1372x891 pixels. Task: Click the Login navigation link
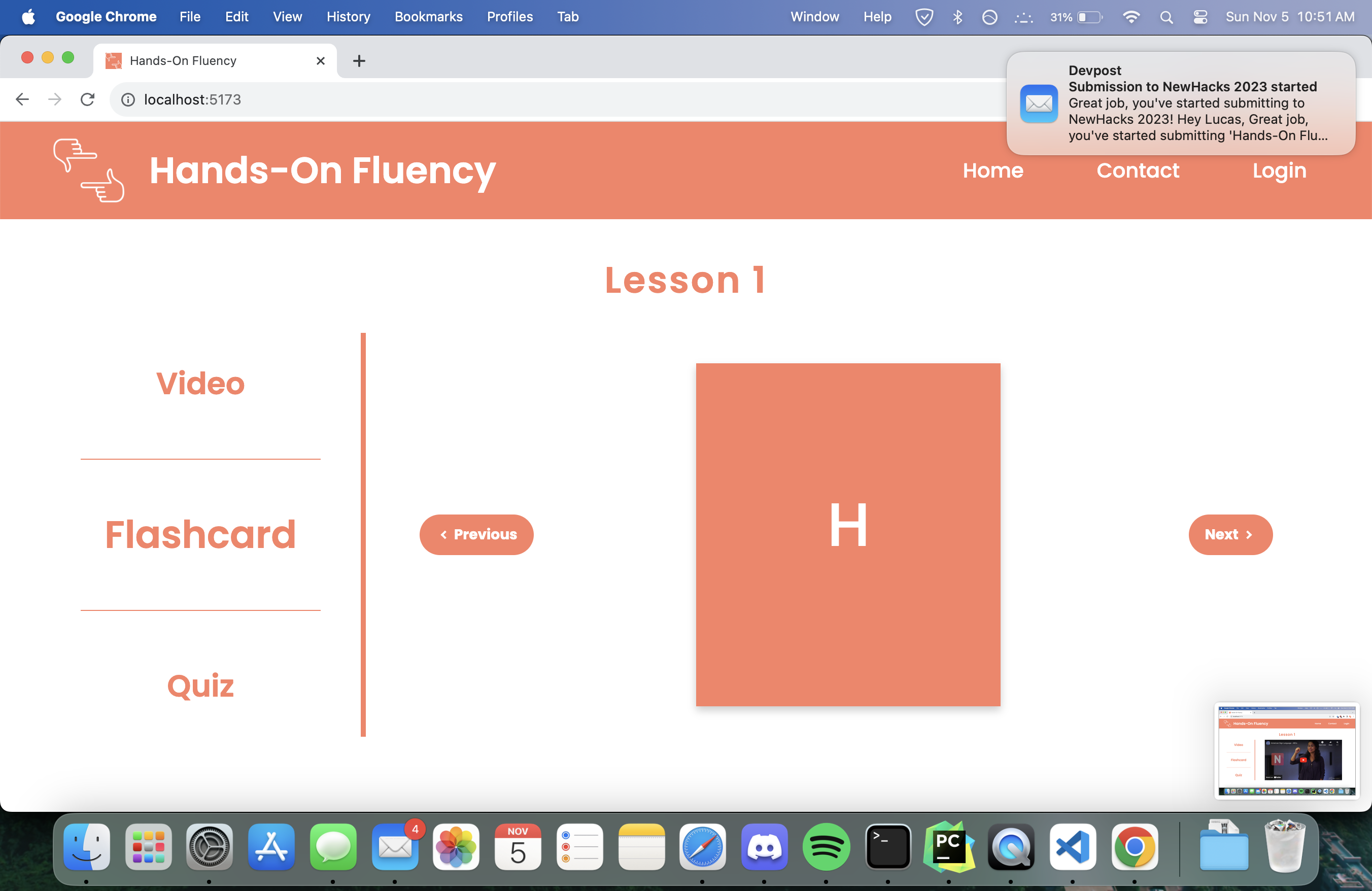[x=1279, y=170]
